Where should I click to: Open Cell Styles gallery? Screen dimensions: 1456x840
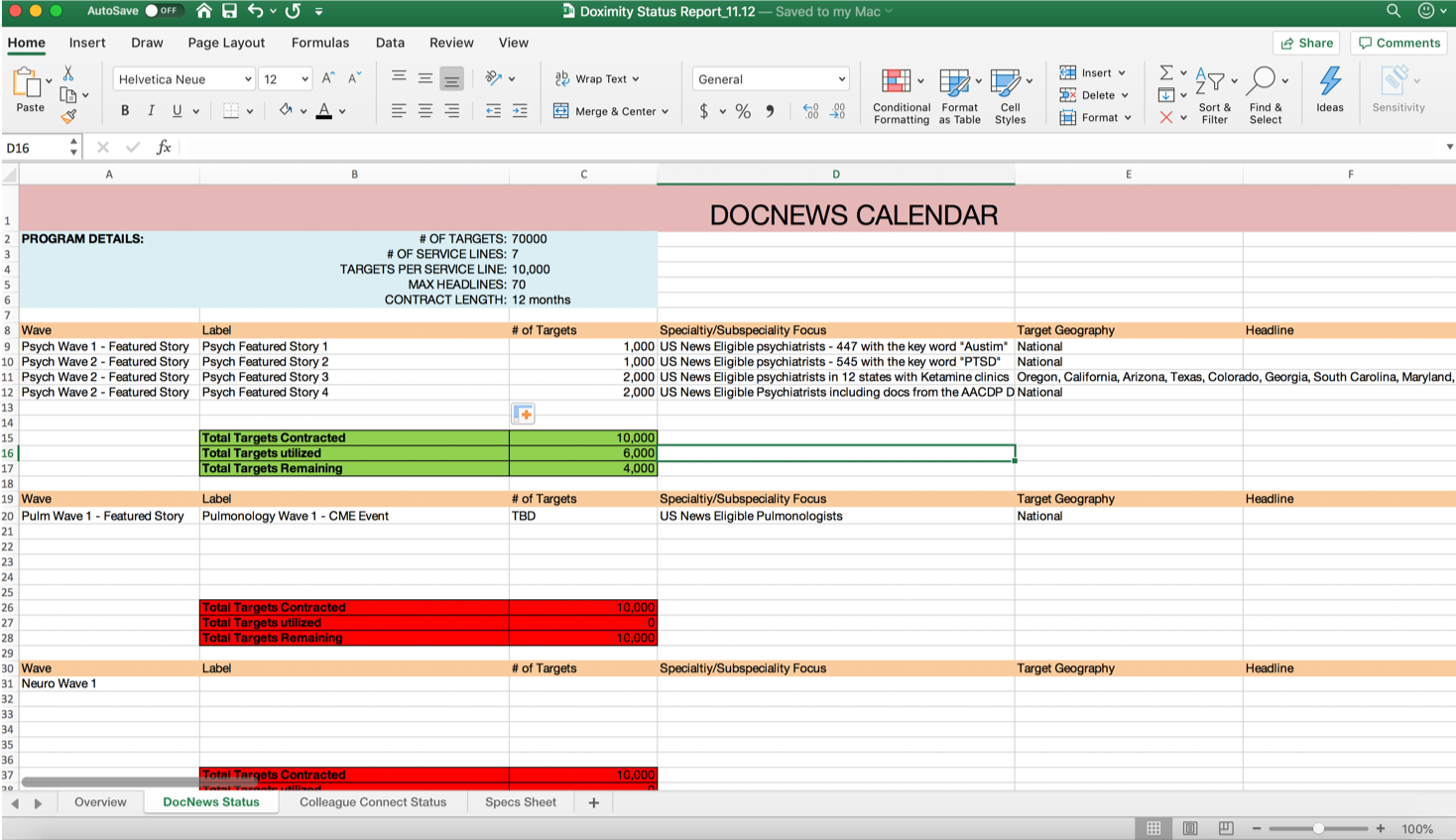pyautogui.click(x=1011, y=96)
